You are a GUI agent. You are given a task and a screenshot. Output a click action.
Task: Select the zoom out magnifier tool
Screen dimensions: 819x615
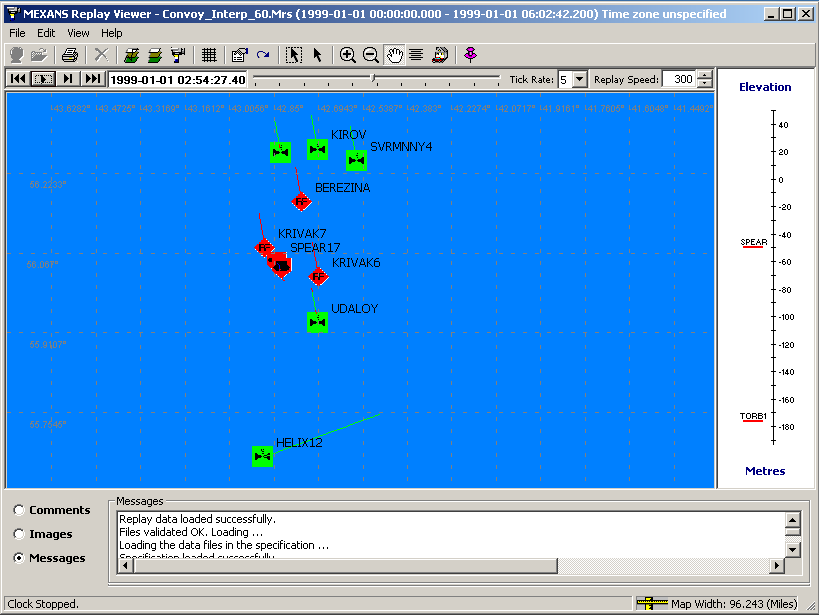click(x=371, y=55)
